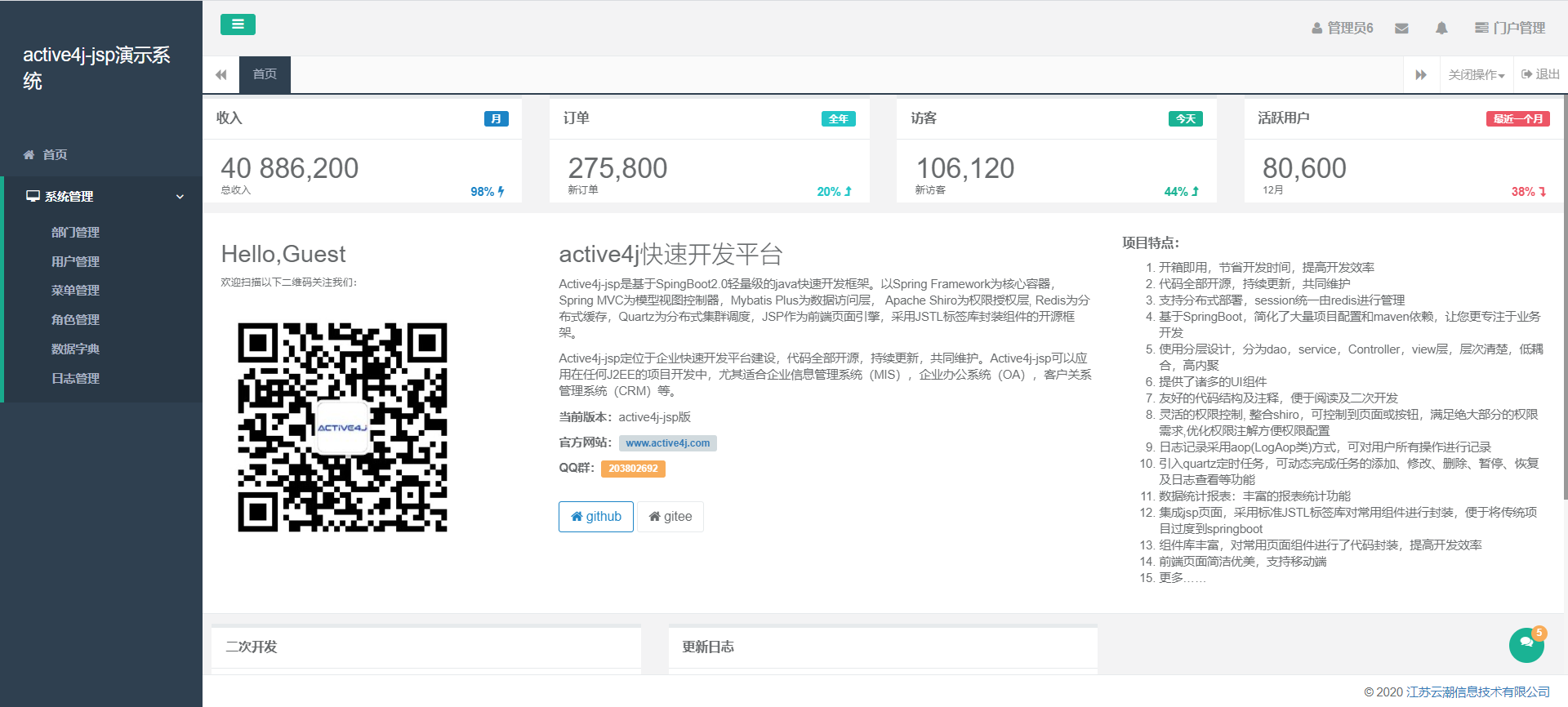Click the 当前版本 active4j-jsp版 line
Viewport: 1568px width, 707px height.
click(625, 417)
